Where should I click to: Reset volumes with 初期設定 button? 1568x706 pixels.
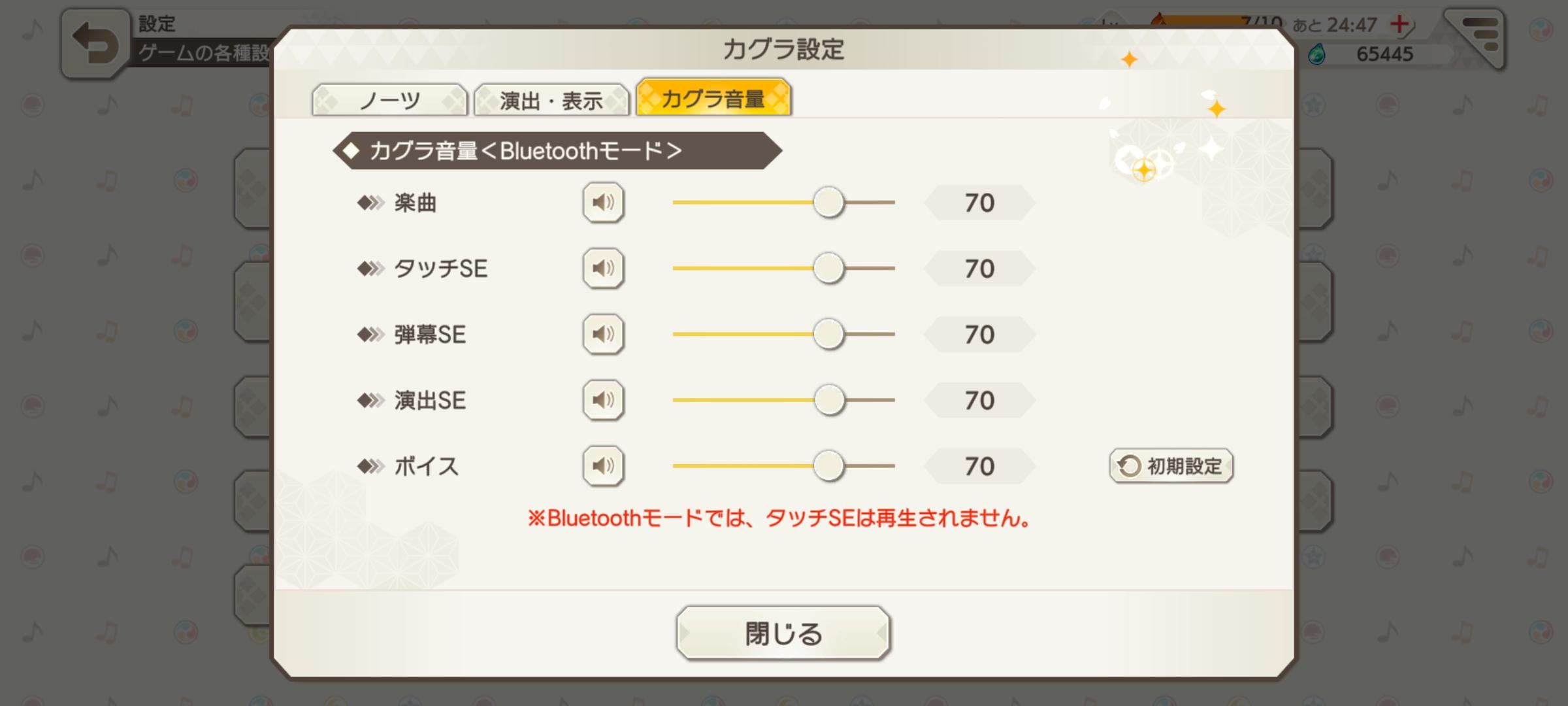coord(1171,466)
